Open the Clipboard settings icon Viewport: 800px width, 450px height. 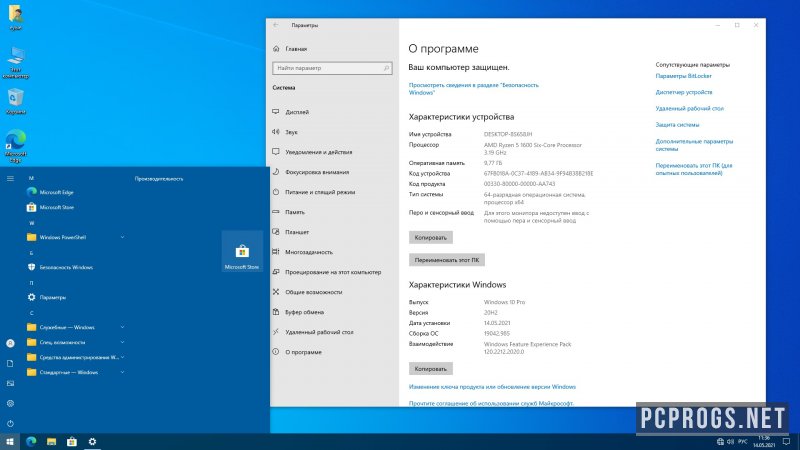click(276, 312)
